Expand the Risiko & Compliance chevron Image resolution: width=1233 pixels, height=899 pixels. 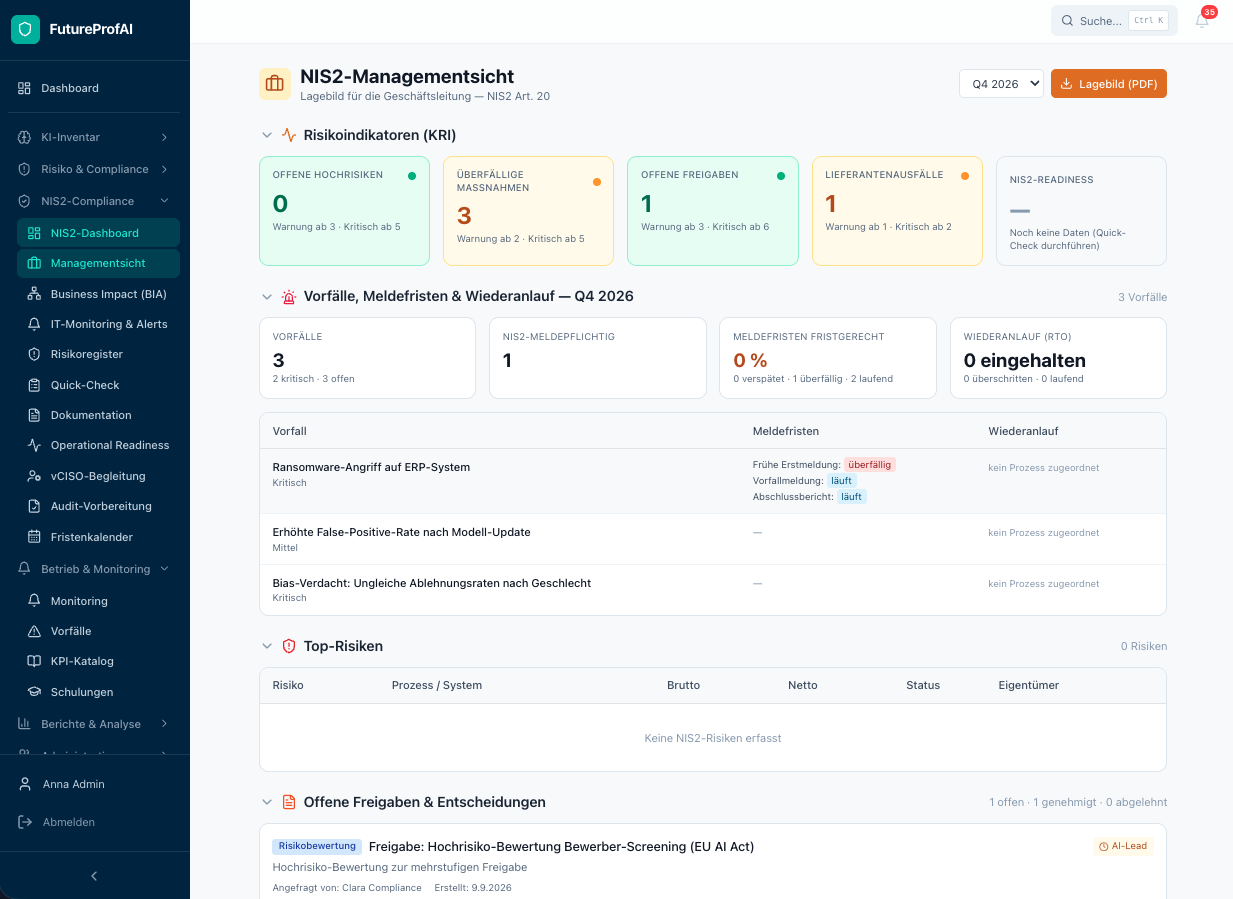pyautogui.click(x=164, y=169)
